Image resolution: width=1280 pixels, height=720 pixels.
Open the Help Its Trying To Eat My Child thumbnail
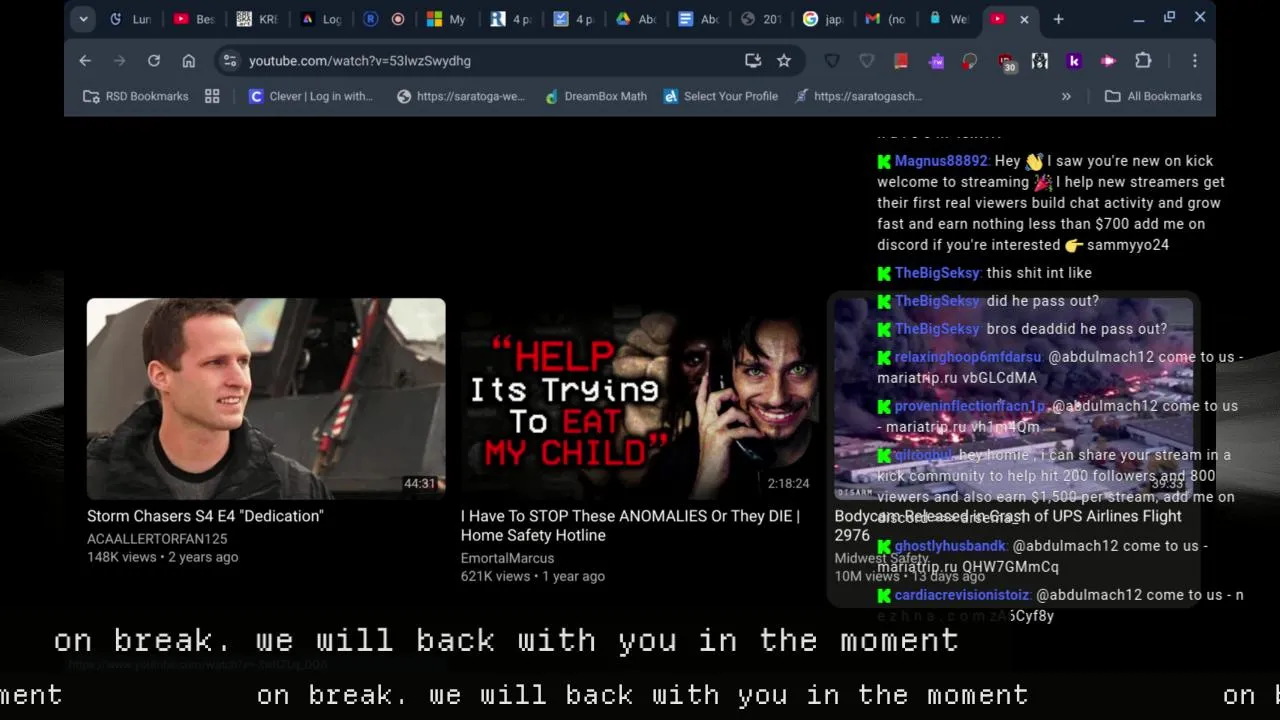tap(640, 398)
